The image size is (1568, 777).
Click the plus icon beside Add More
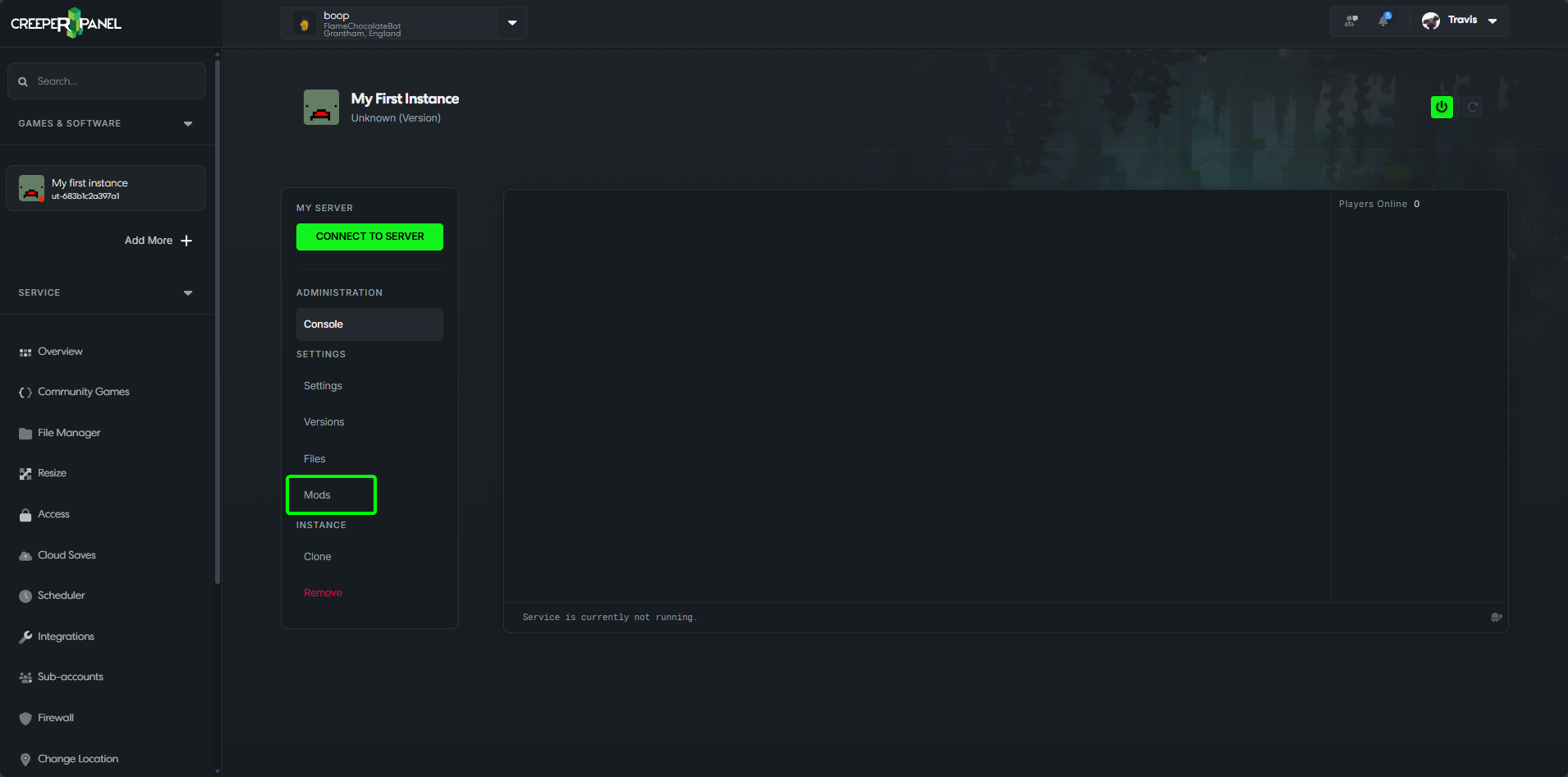tap(186, 241)
